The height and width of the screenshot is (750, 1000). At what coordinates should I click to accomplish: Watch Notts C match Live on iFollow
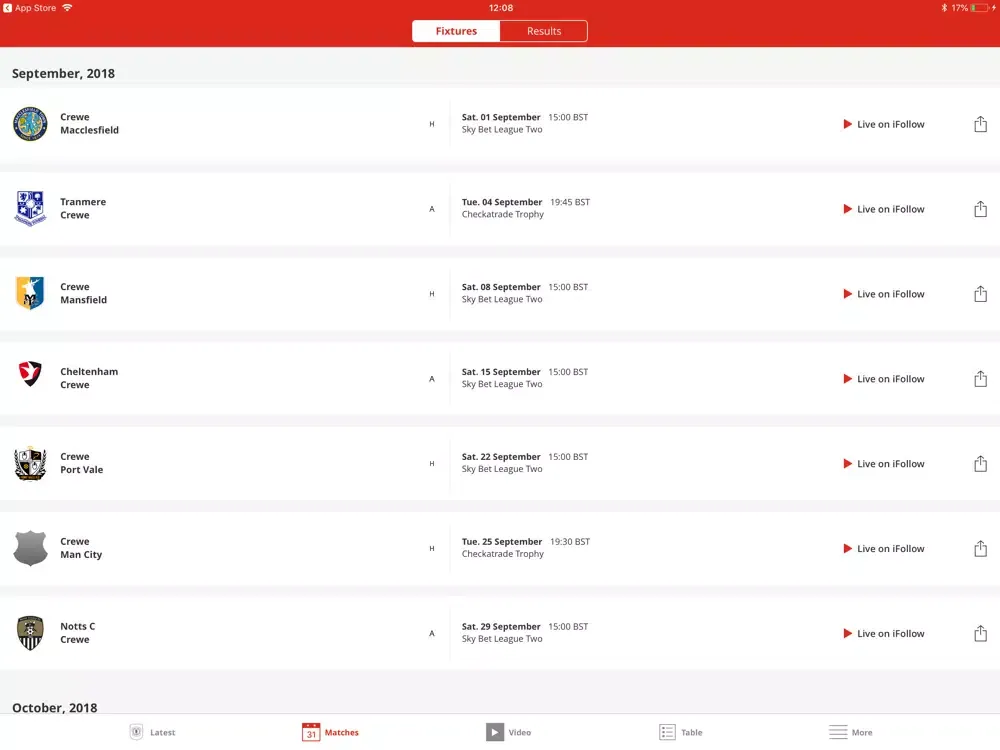click(x=883, y=633)
